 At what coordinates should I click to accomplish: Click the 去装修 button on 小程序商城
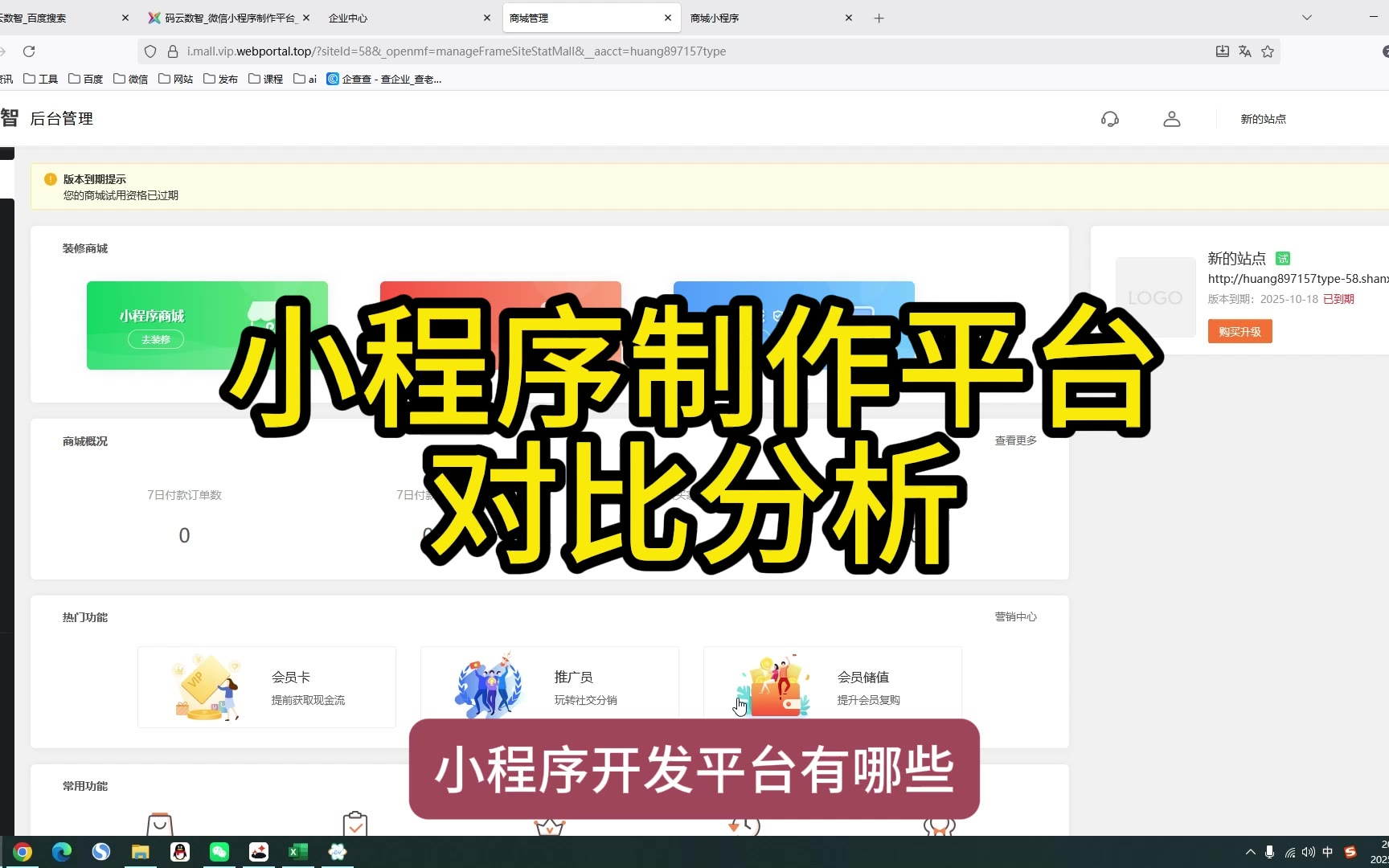point(156,339)
